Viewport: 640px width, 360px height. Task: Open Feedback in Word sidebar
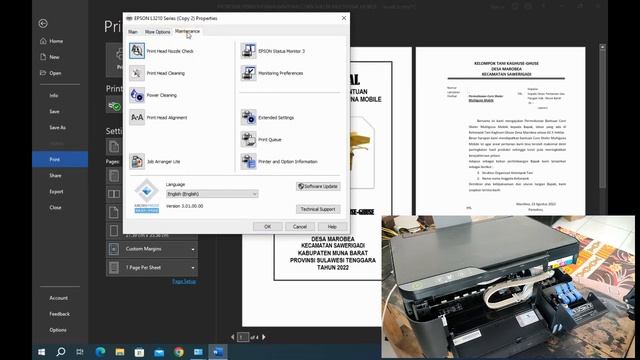[x=60, y=313]
